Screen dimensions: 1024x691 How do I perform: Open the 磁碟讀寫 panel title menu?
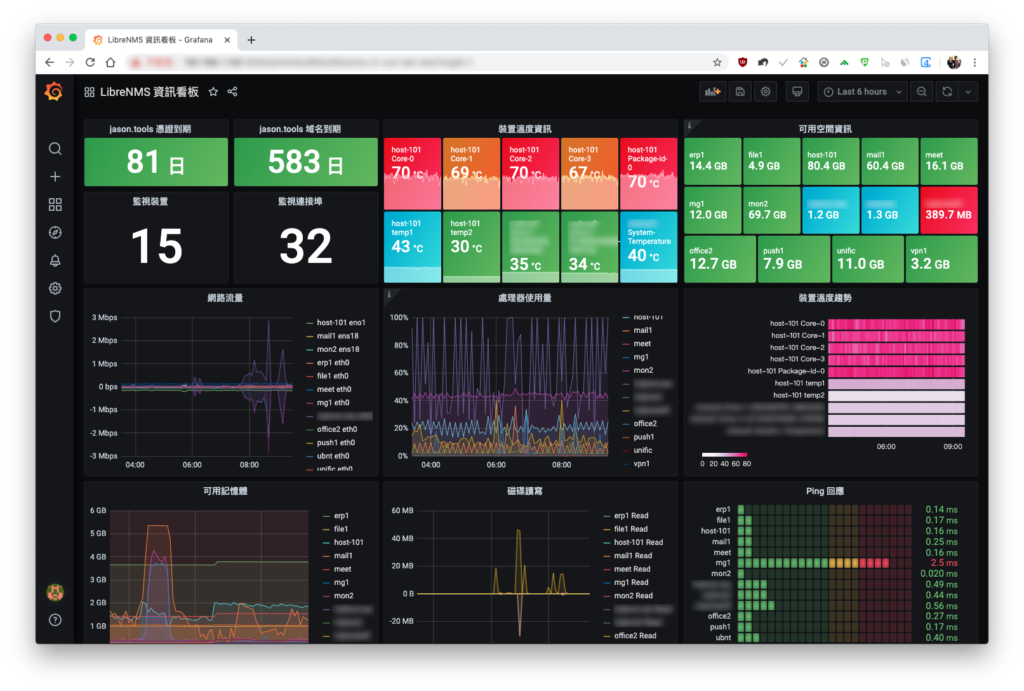(x=525, y=491)
